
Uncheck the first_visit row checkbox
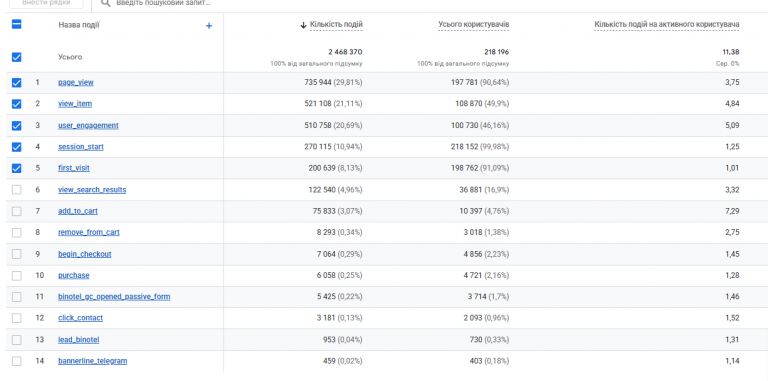16,168
